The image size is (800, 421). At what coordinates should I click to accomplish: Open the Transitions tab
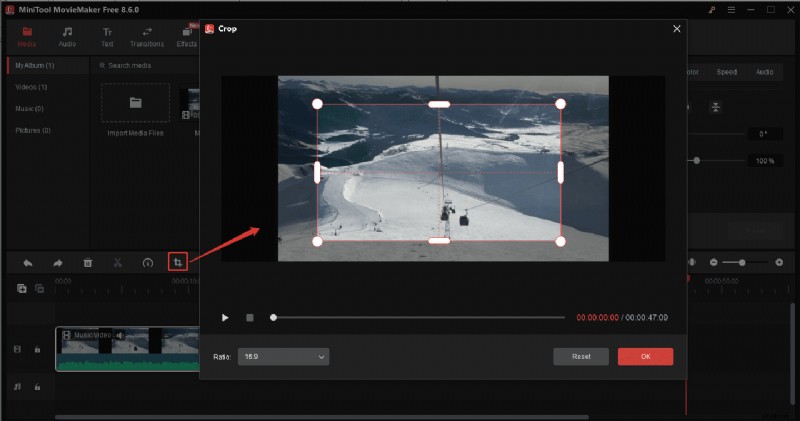click(x=147, y=37)
